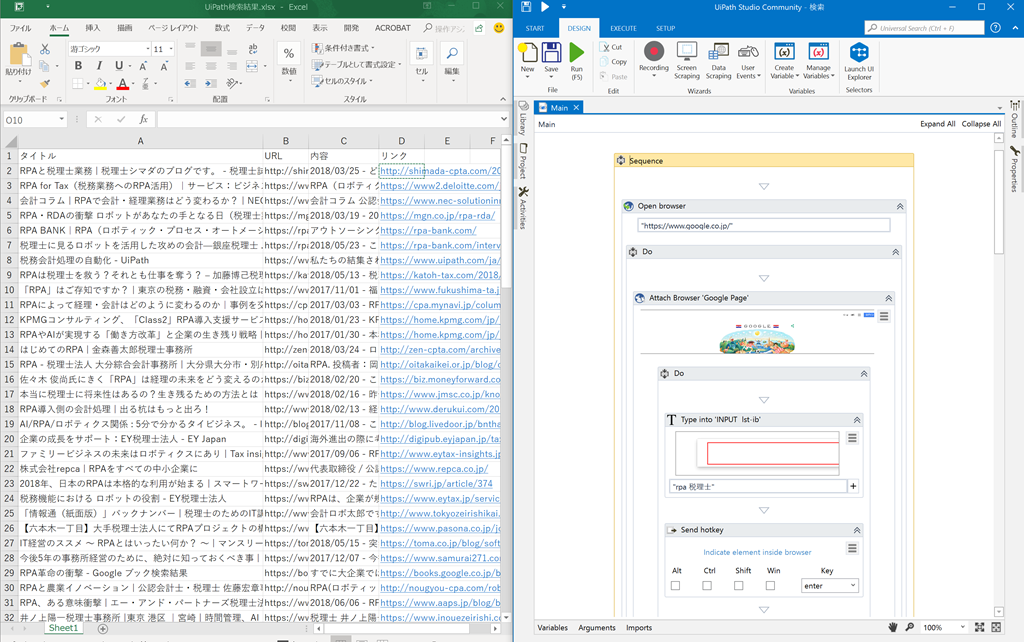The image size is (1024, 642).
Task: Open the Activities side panel
Action: 523,207
